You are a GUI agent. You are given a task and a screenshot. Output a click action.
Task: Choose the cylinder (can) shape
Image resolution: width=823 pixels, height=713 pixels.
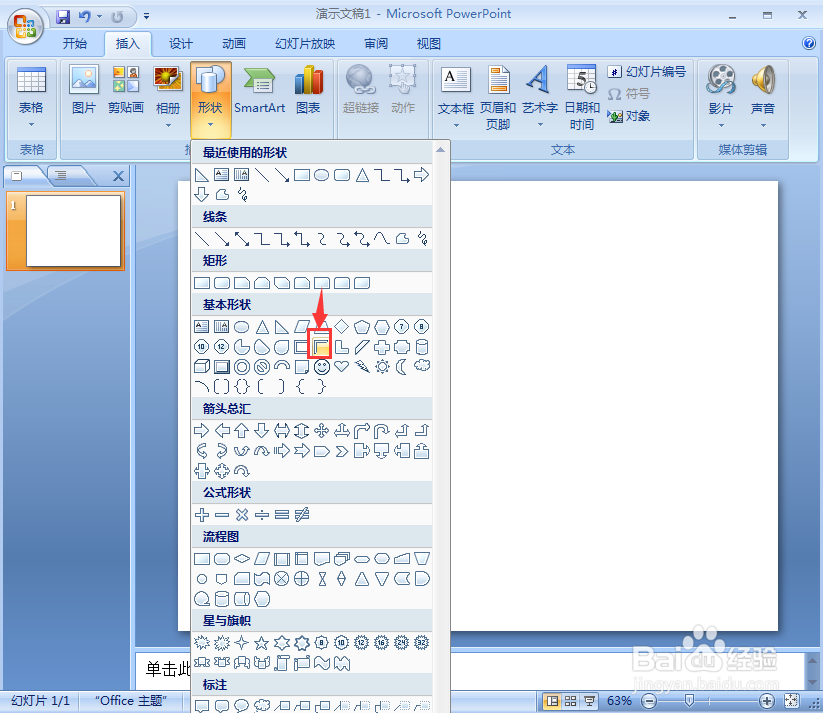click(422, 347)
